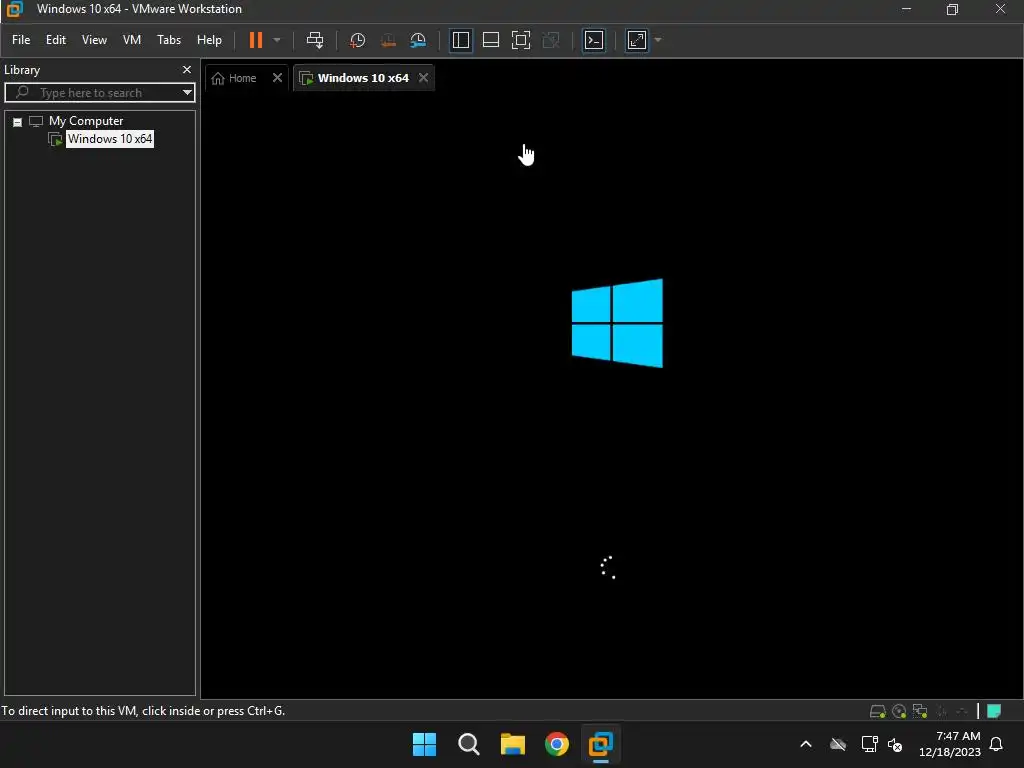Open the Edit menu
This screenshot has height=768, width=1024.
pos(56,40)
